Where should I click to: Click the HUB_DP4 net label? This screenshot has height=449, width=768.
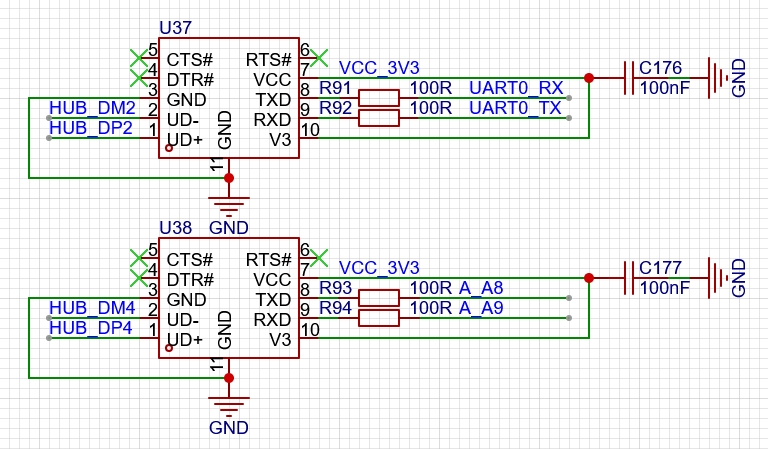click(91, 327)
